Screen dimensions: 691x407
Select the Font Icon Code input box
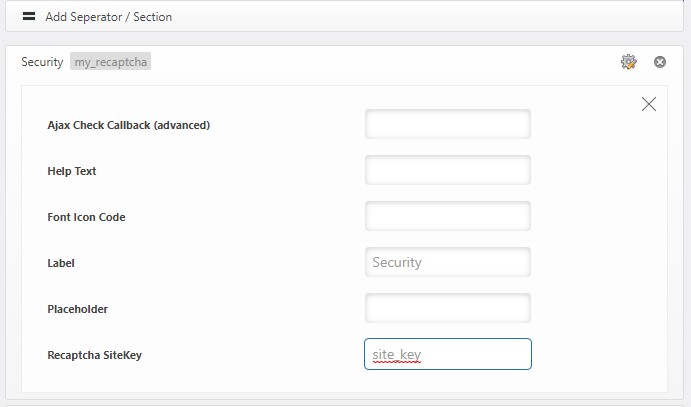click(x=447, y=217)
